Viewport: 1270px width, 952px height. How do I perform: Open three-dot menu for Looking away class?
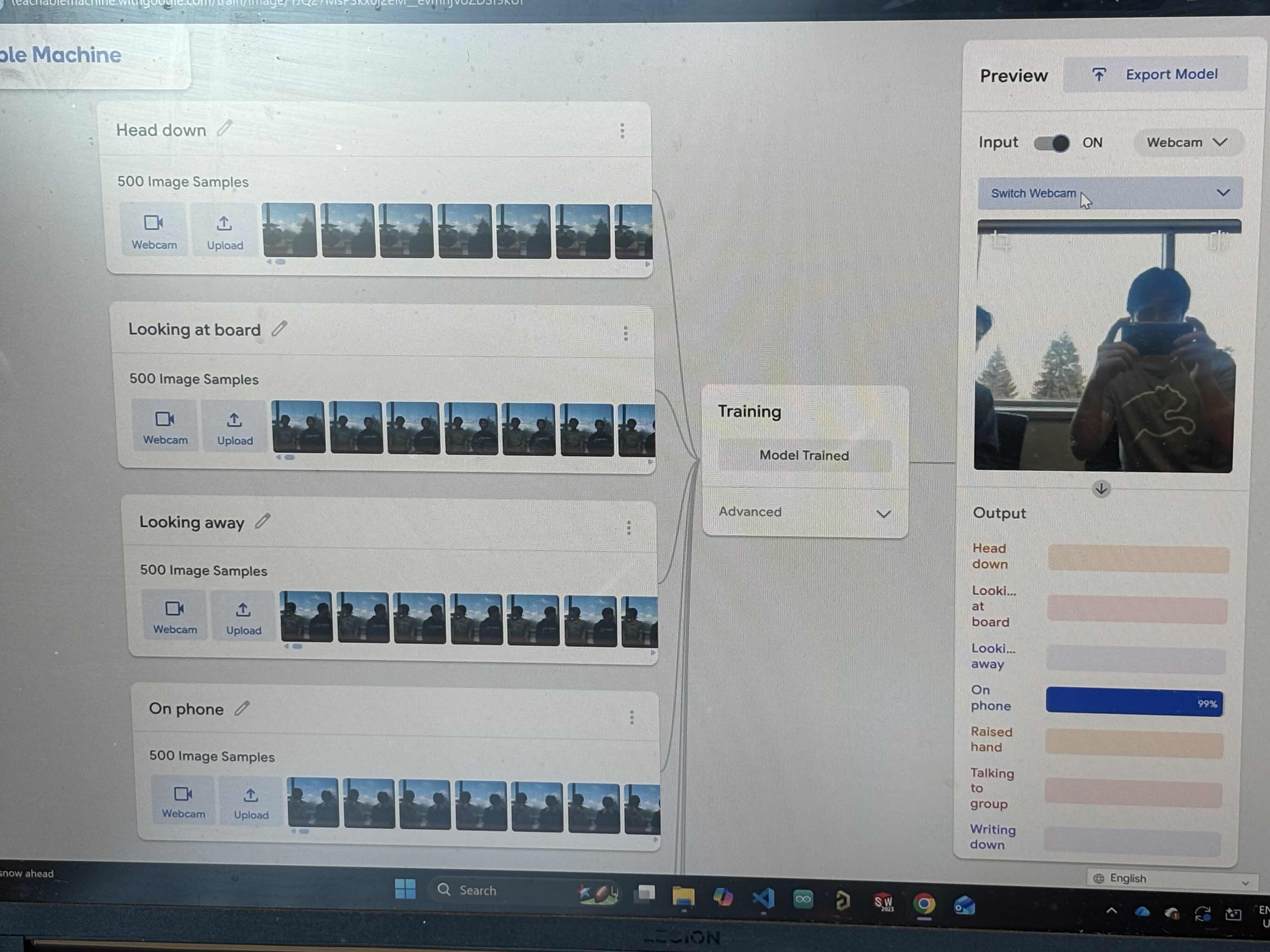pyautogui.click(x=629, y=527)
